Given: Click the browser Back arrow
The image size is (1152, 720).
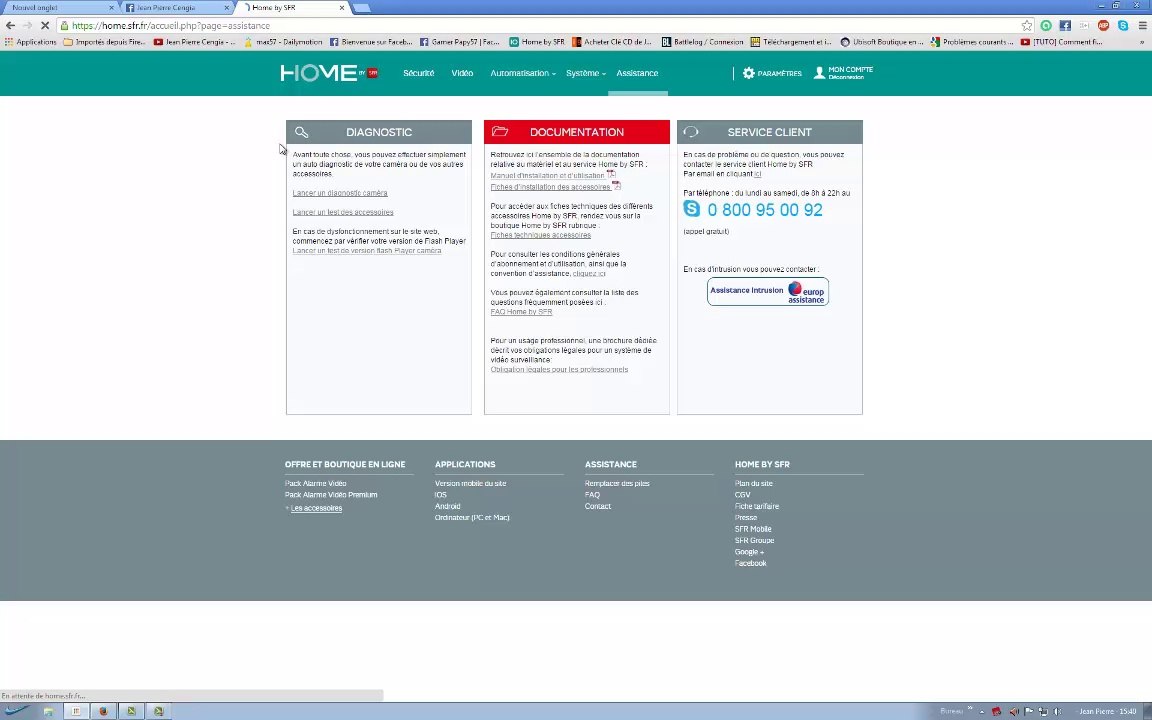Looking at the screenshot, I should coord(10,25).
